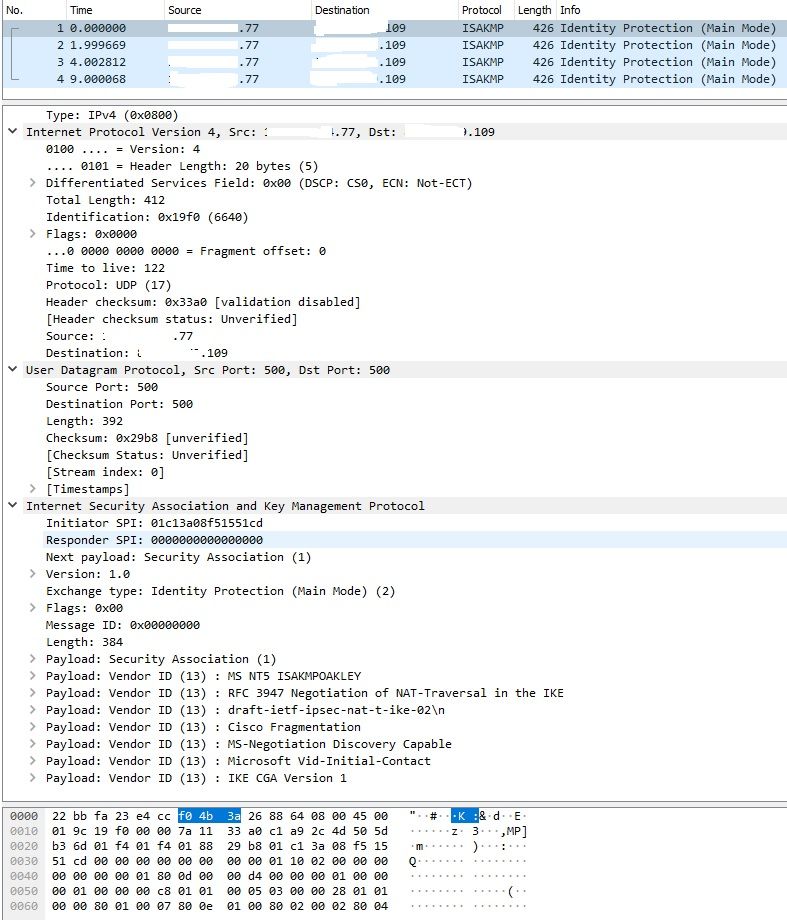The width and height of the screenshot is (787, 920).
Task: Expand the ISAKMP Version: 1.0 field
Action: click(x=33, y=574)
